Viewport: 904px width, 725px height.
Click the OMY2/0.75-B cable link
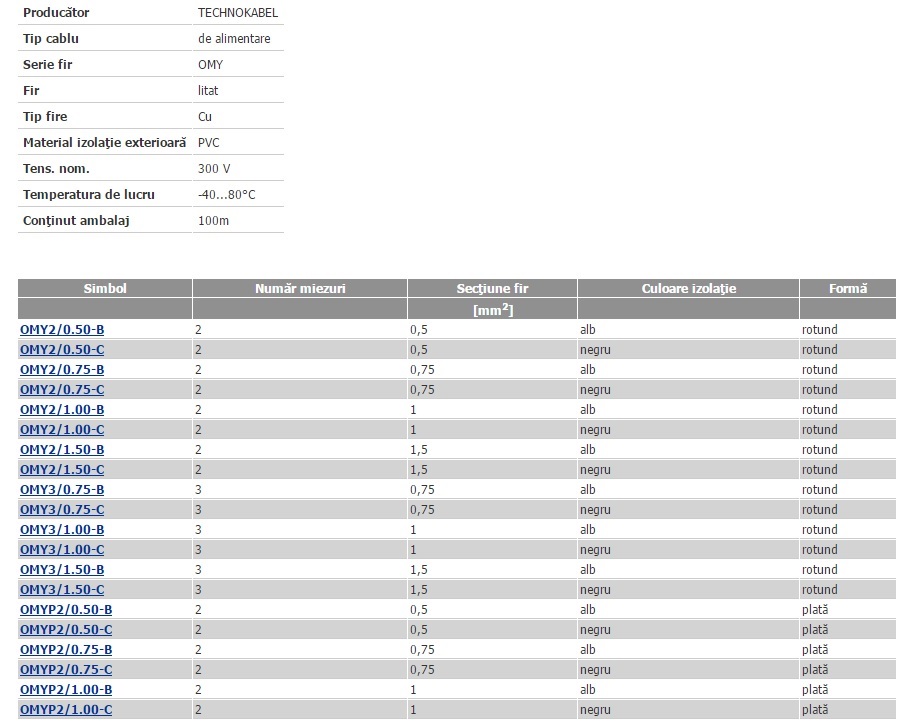click(x=62, y=369)
